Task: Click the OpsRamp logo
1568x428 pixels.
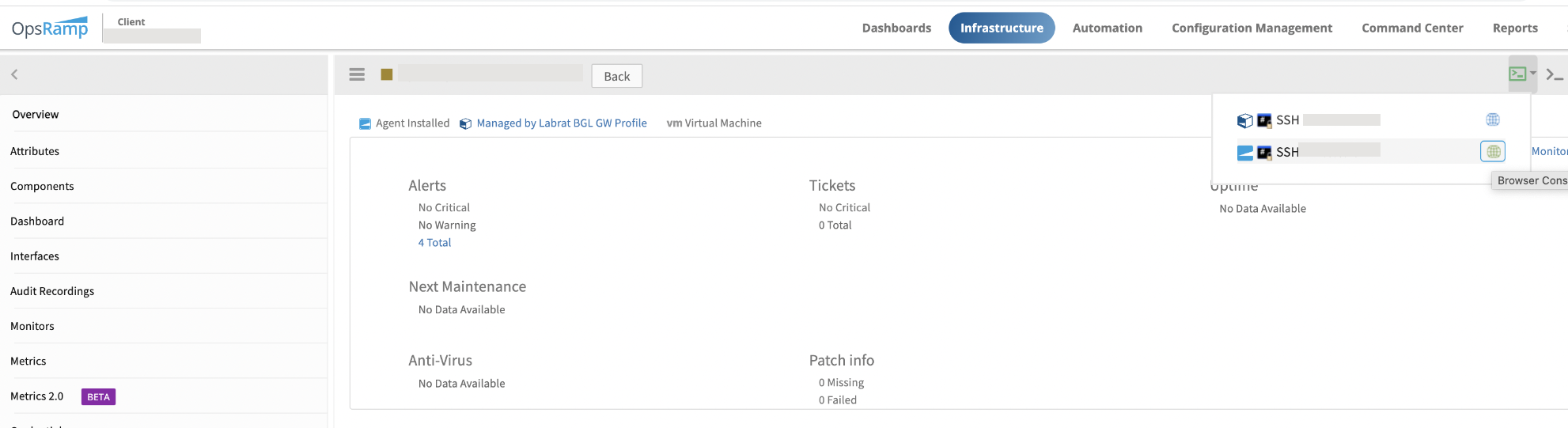Action: point(50,28)
